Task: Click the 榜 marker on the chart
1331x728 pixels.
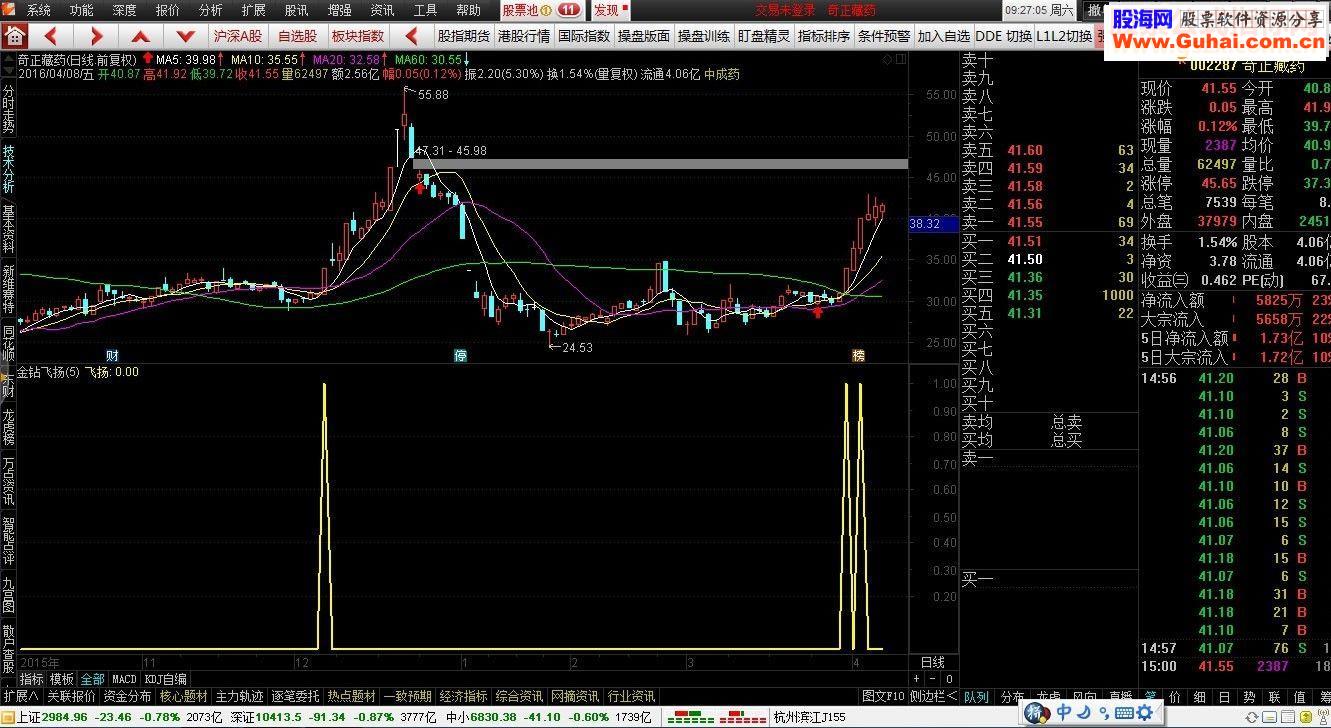Action: 858,355
